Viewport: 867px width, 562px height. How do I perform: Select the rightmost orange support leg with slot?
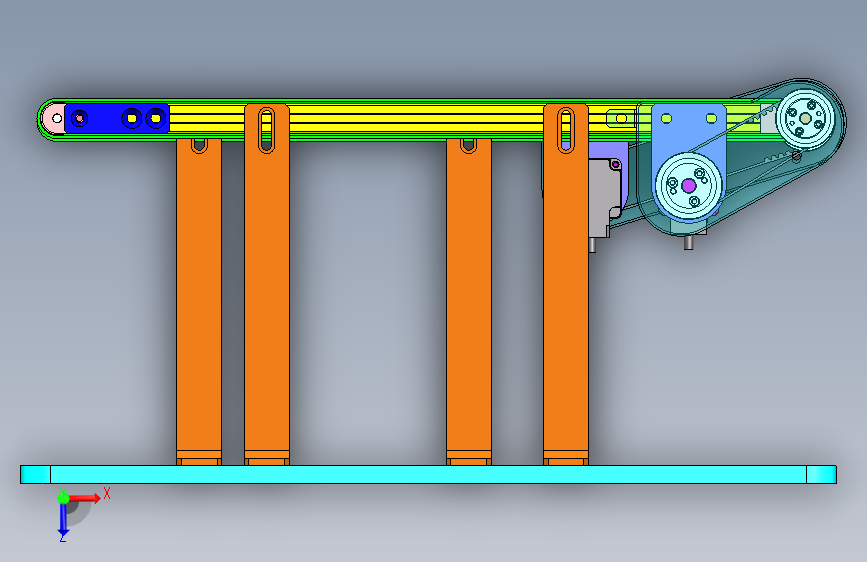(566, 285)
